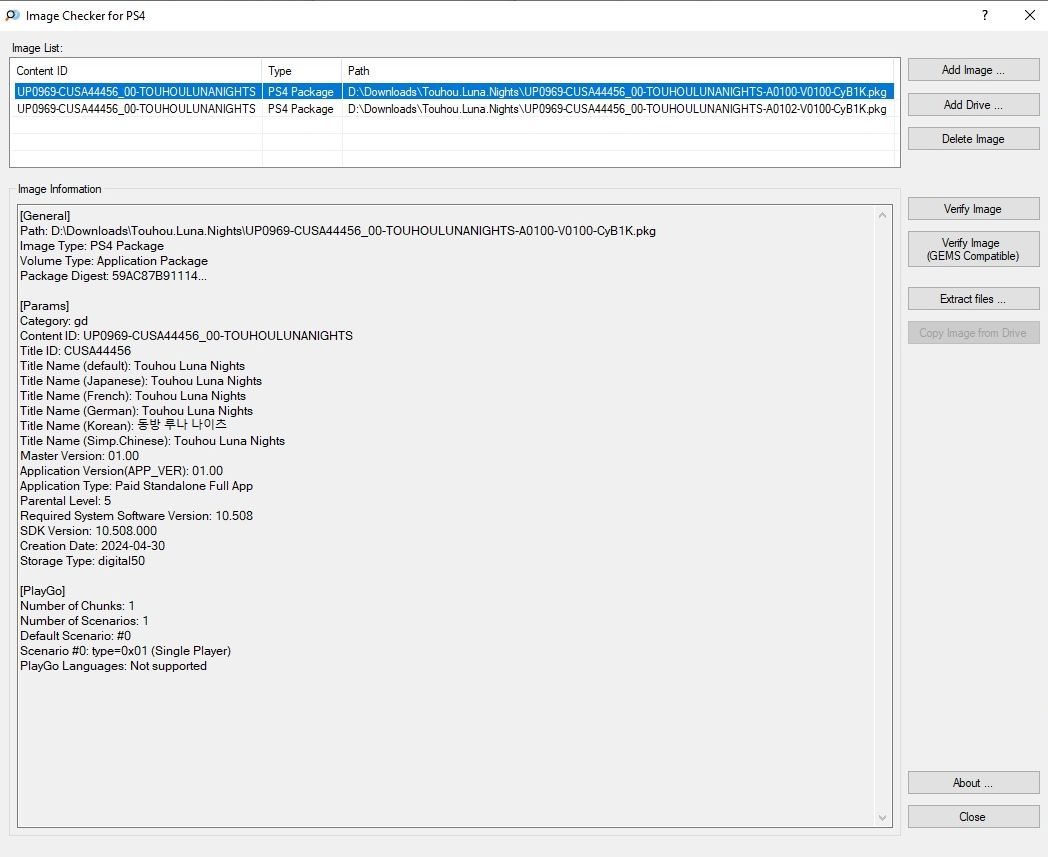Click the Volume Type: Application Package line
Viewport: 1048px width, 857px height.
click(114, 261)
